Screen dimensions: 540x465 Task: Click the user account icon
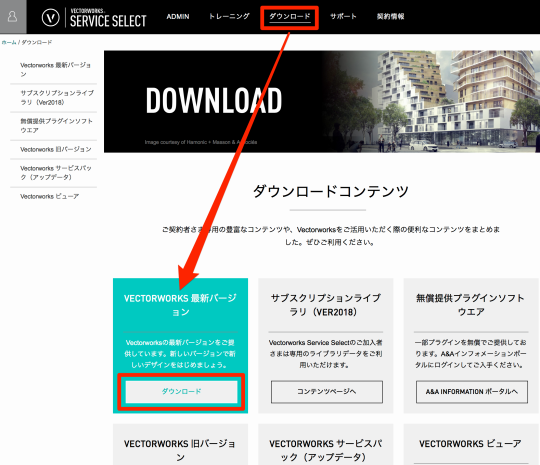13,17
